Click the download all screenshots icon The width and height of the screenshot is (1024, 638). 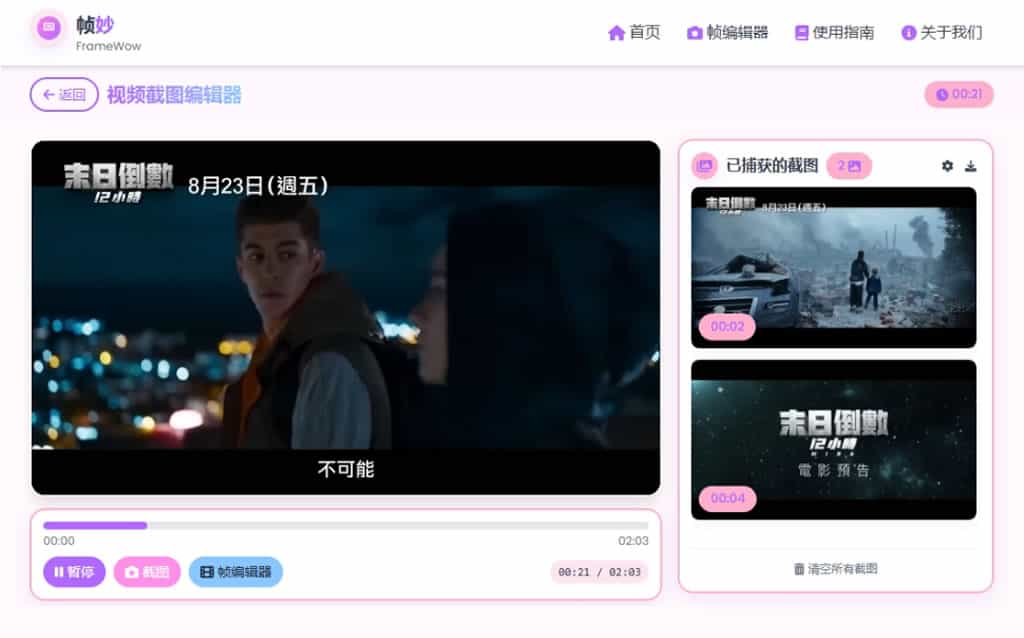970,166
